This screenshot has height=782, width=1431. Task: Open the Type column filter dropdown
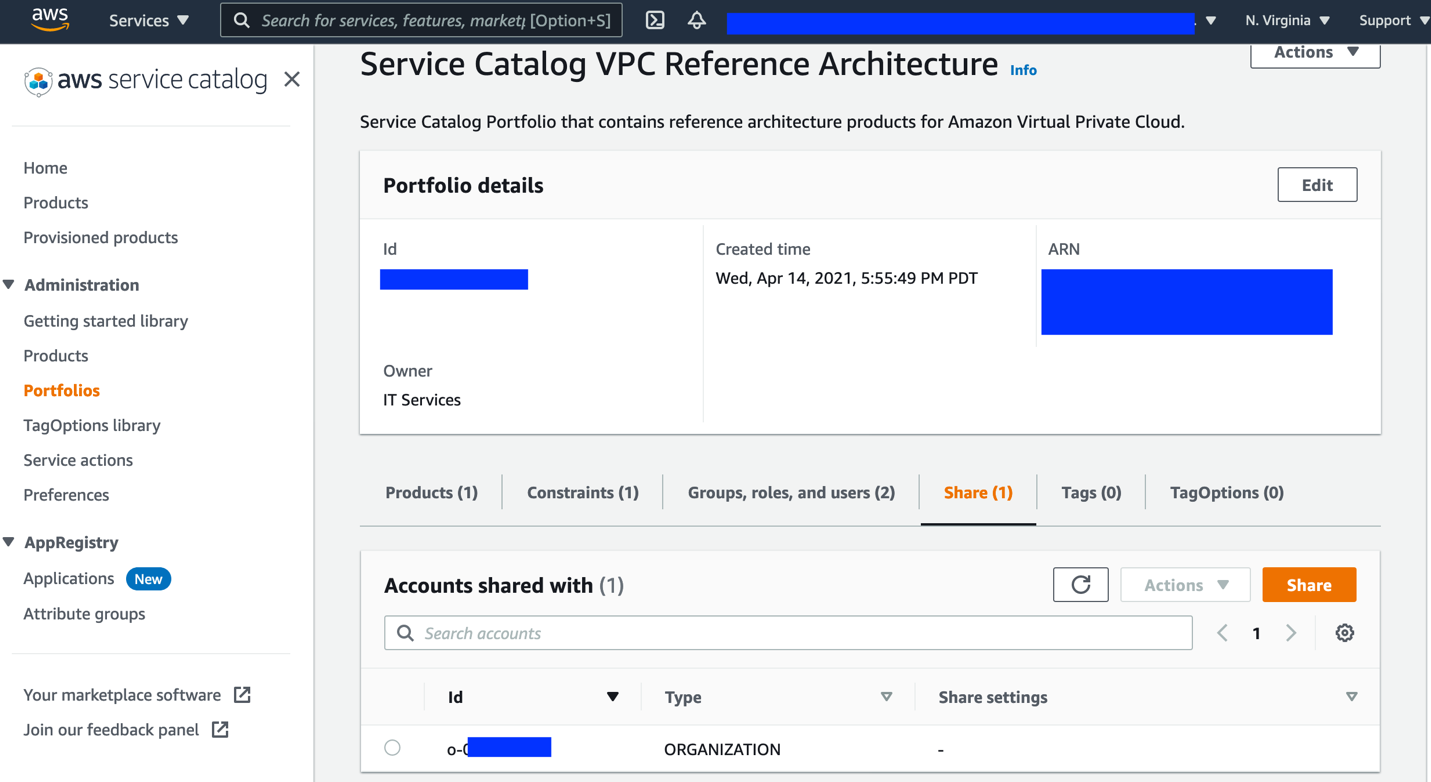coord(886,696)
